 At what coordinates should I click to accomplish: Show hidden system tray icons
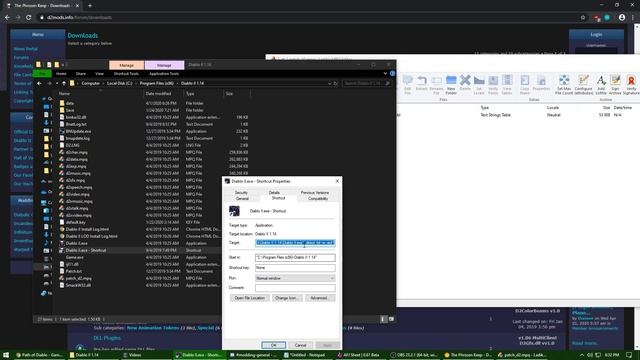[582, 355]
